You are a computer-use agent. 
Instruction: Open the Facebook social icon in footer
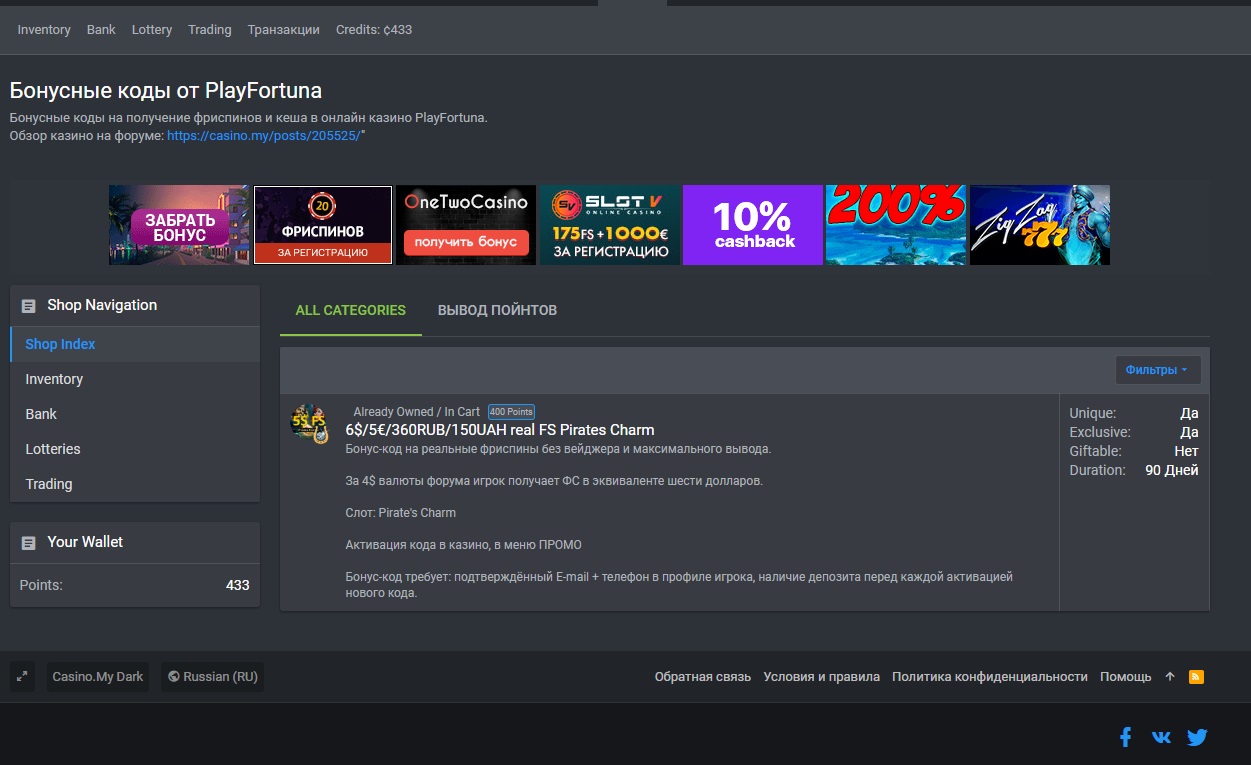tap(1125, 738)
